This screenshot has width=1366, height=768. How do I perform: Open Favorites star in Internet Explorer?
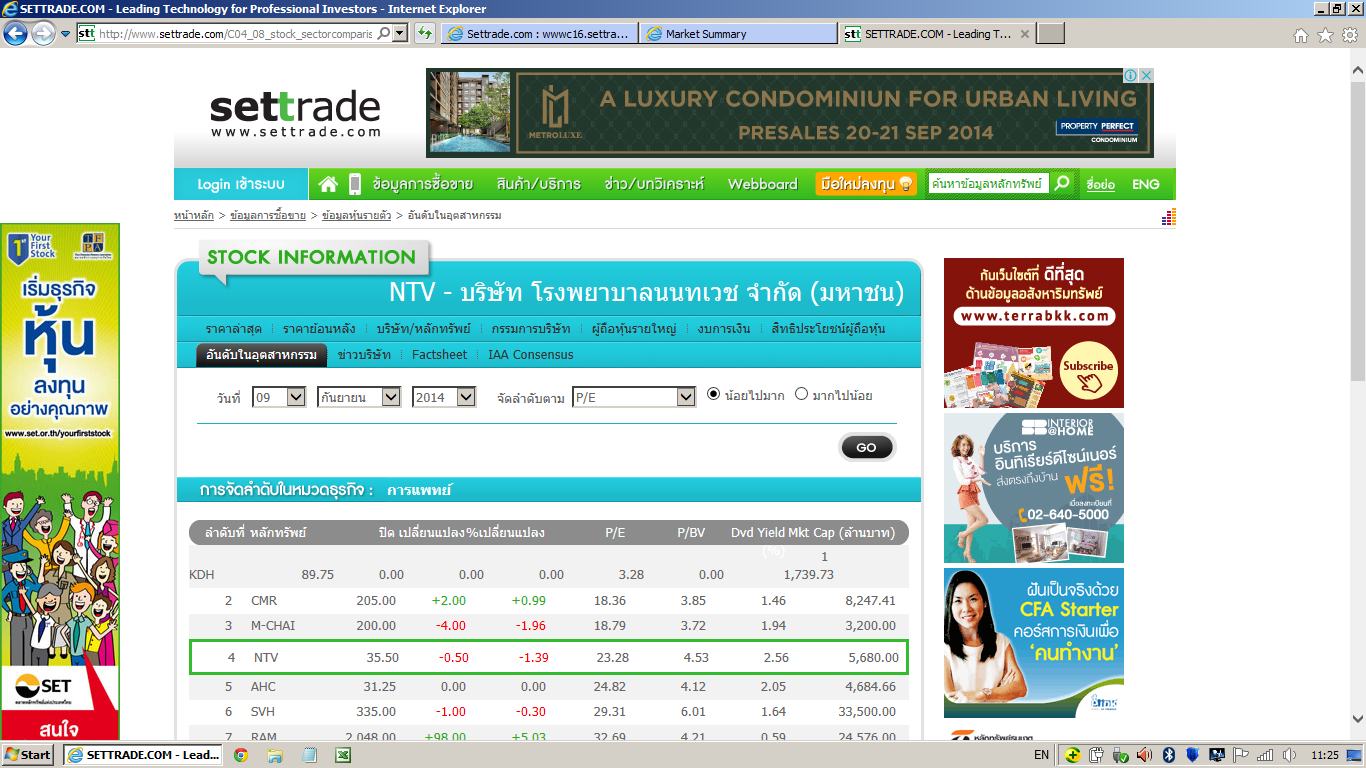tap(1325, 35)
